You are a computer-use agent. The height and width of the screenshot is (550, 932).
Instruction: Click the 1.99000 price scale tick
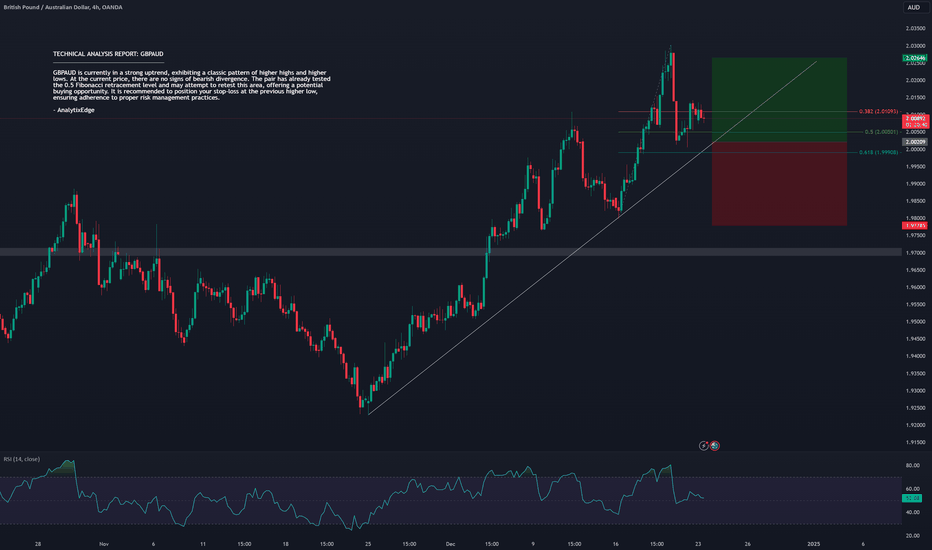click(915, 184)
